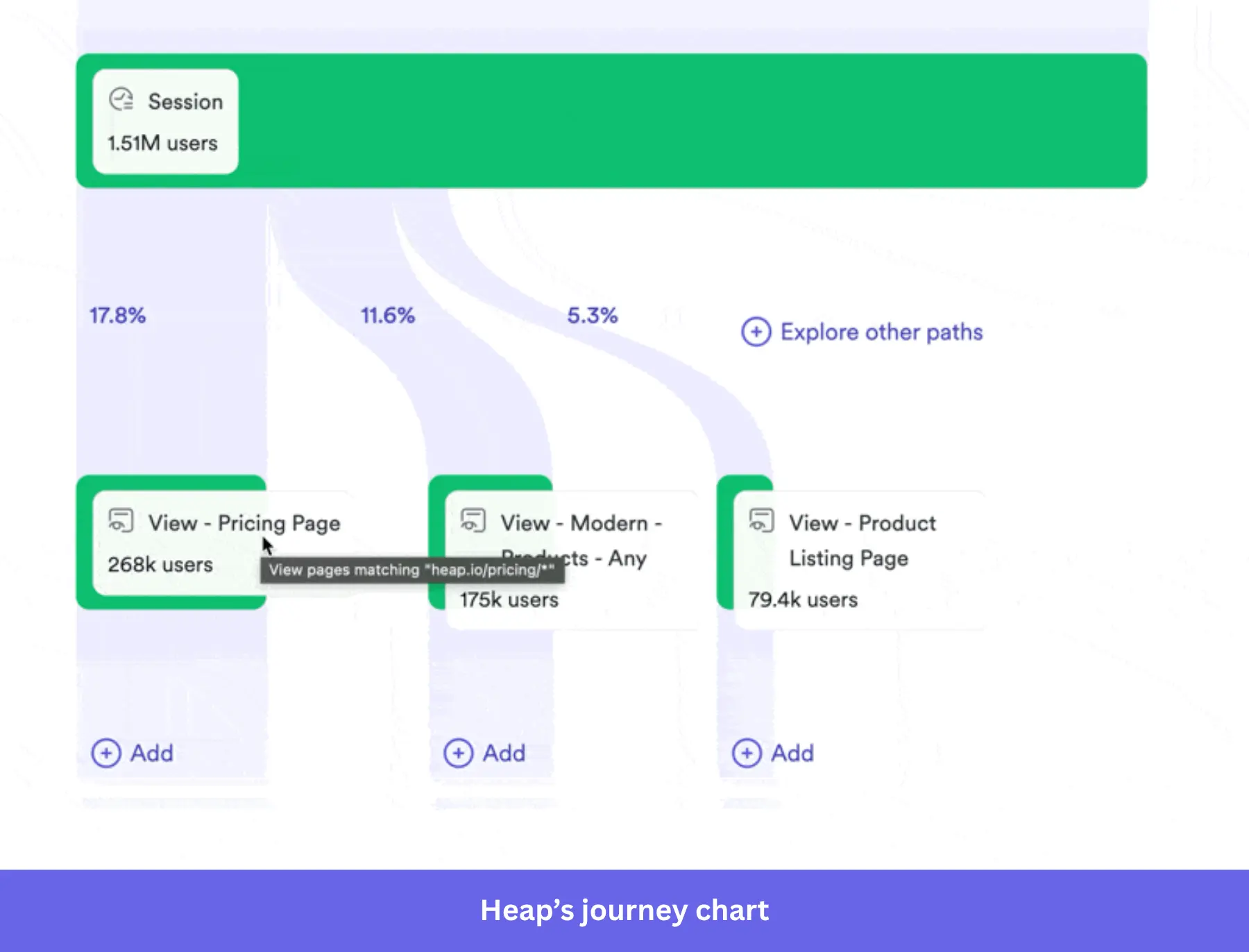Screen dimensions: 1249x952
Task: Click the plus icon beside Explore other paths
Action: (x=756, y=332)
